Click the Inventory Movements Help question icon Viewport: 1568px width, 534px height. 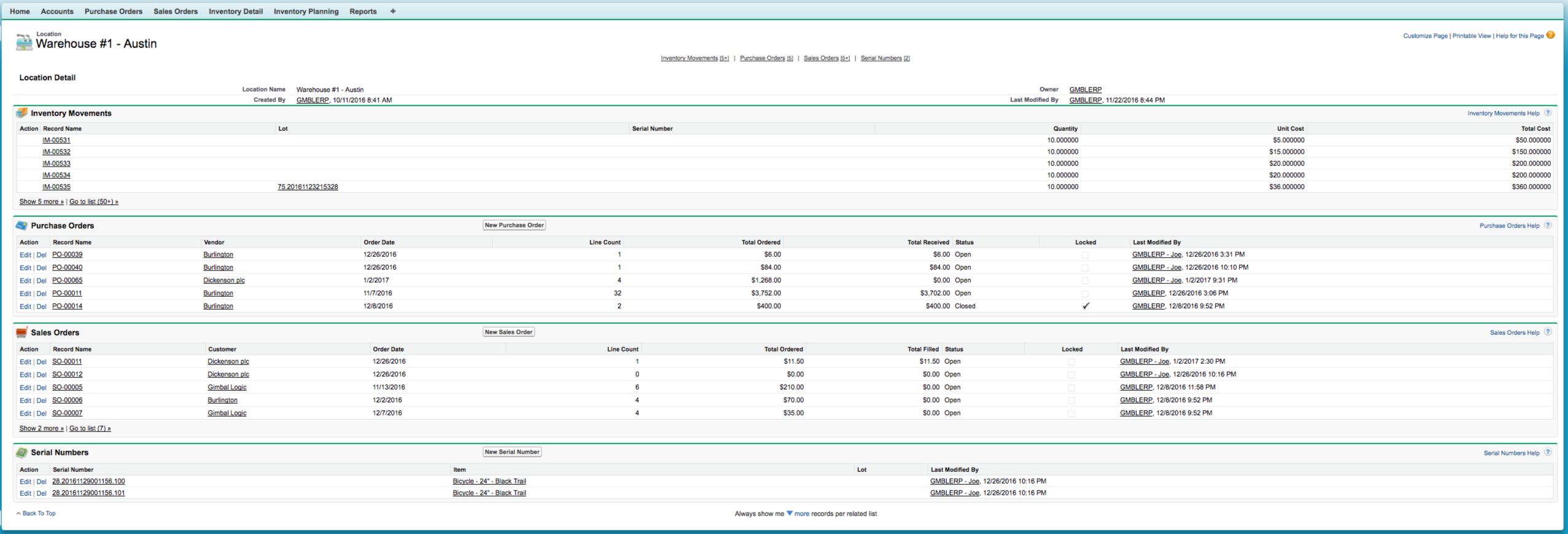click(x=1548, y=113)
